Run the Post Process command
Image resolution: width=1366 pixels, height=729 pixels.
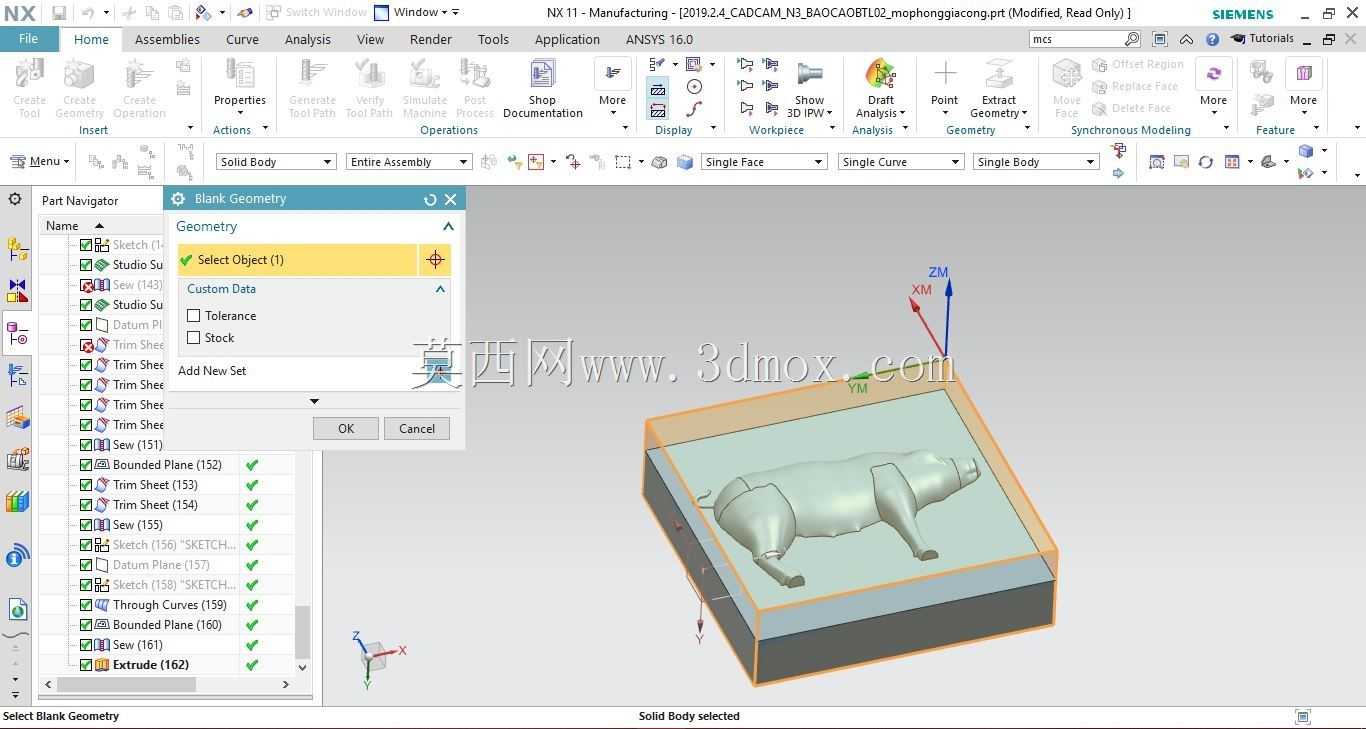475,88
